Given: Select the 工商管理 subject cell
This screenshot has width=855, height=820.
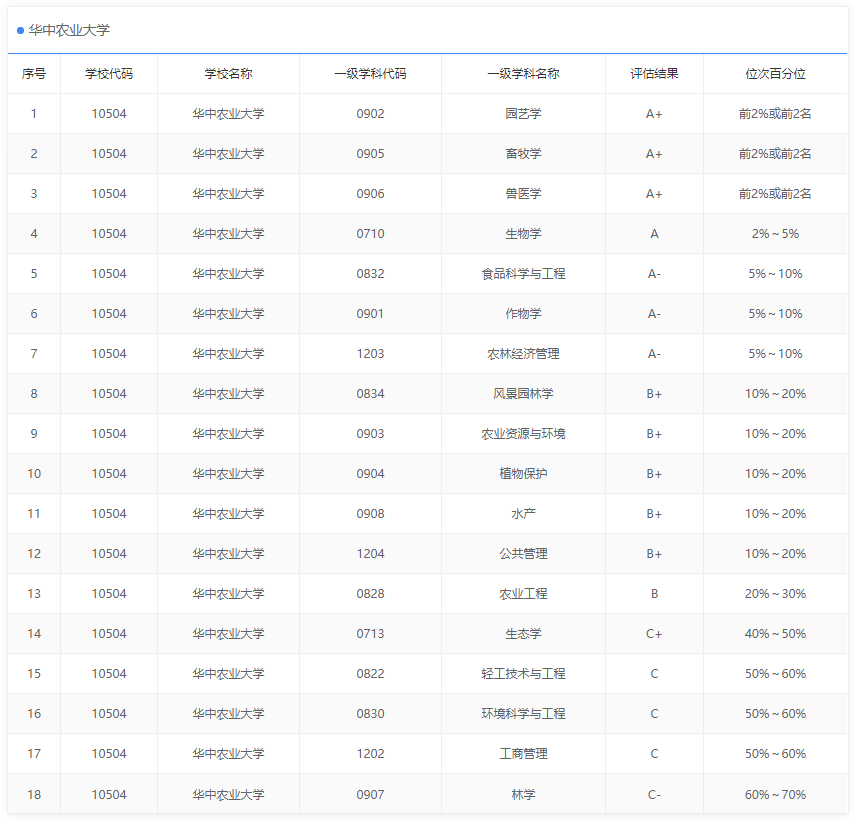Looking at the screenshot, I should [523, 753].
